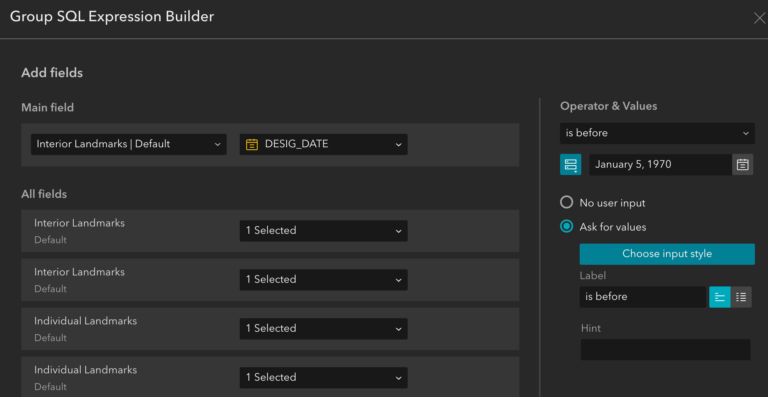
Task: Click the 'All fields' label
Action: 44,194
